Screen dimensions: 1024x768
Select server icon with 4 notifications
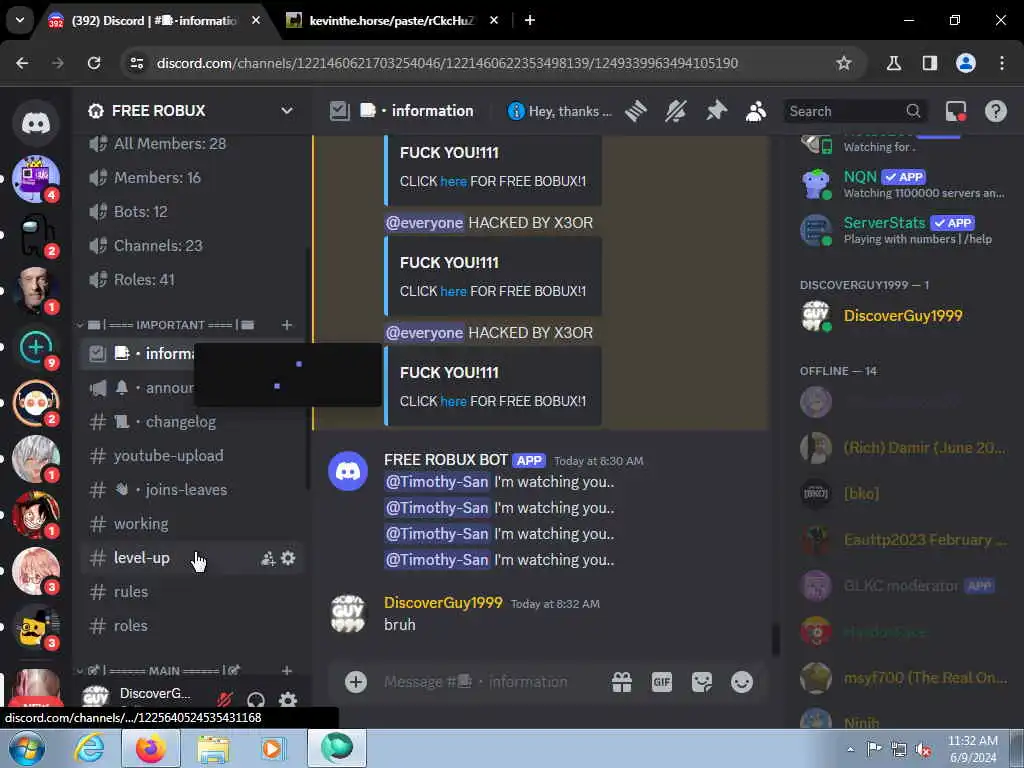[x=36, y=178]
